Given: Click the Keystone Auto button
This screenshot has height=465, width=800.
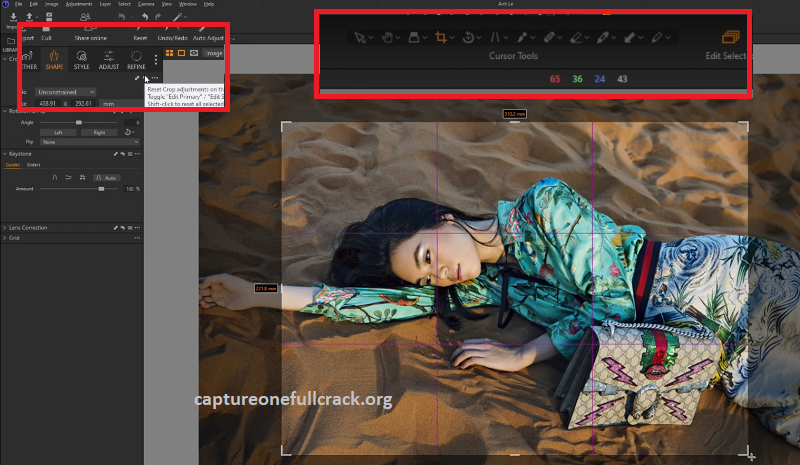Looking at the screenshot, I should [106, 178].
